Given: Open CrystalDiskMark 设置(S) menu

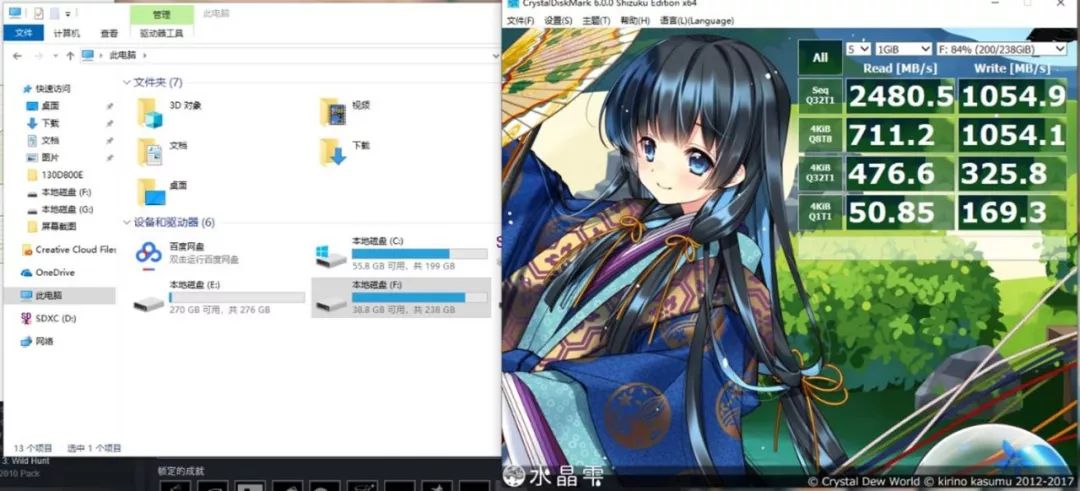Looking at the screenshot, I should [558, 21].
